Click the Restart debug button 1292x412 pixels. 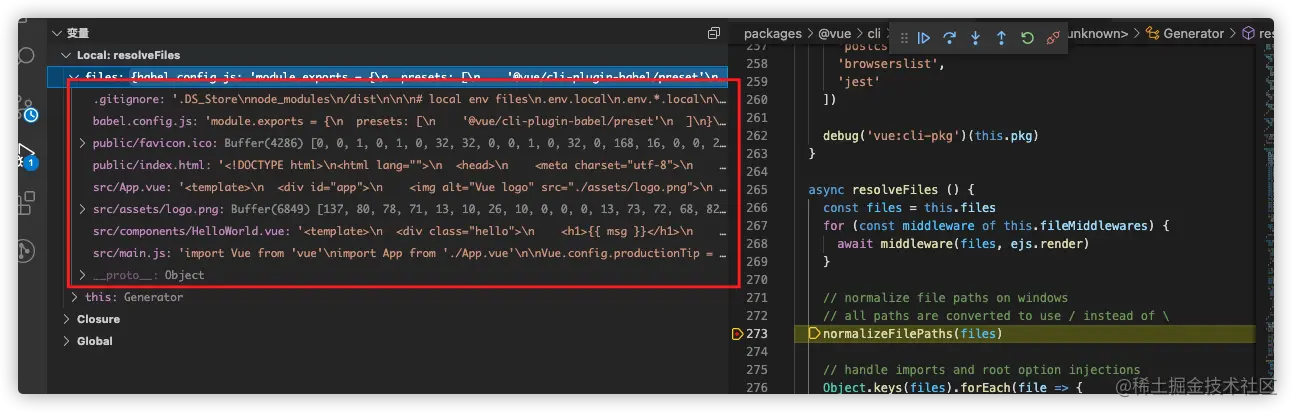[x=1027, y=38]
